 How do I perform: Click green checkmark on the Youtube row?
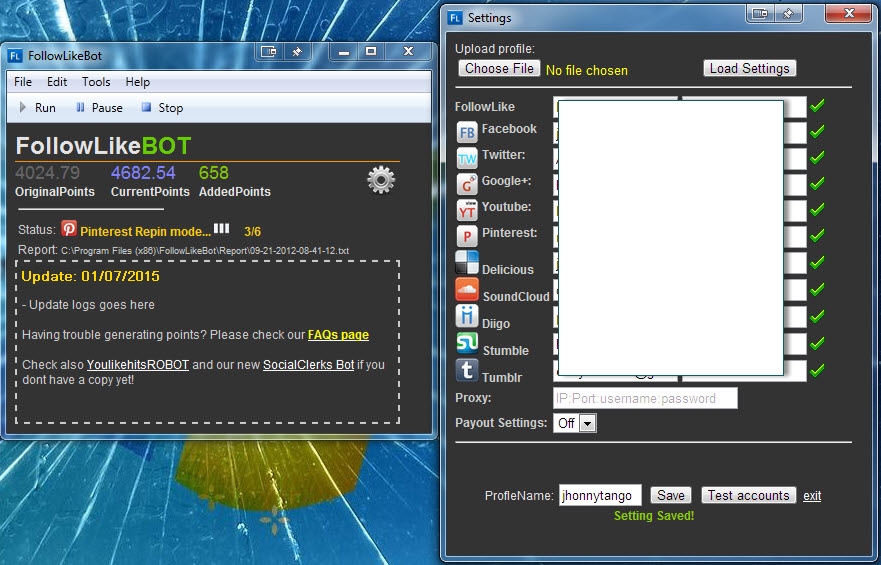tap(818, 208)
